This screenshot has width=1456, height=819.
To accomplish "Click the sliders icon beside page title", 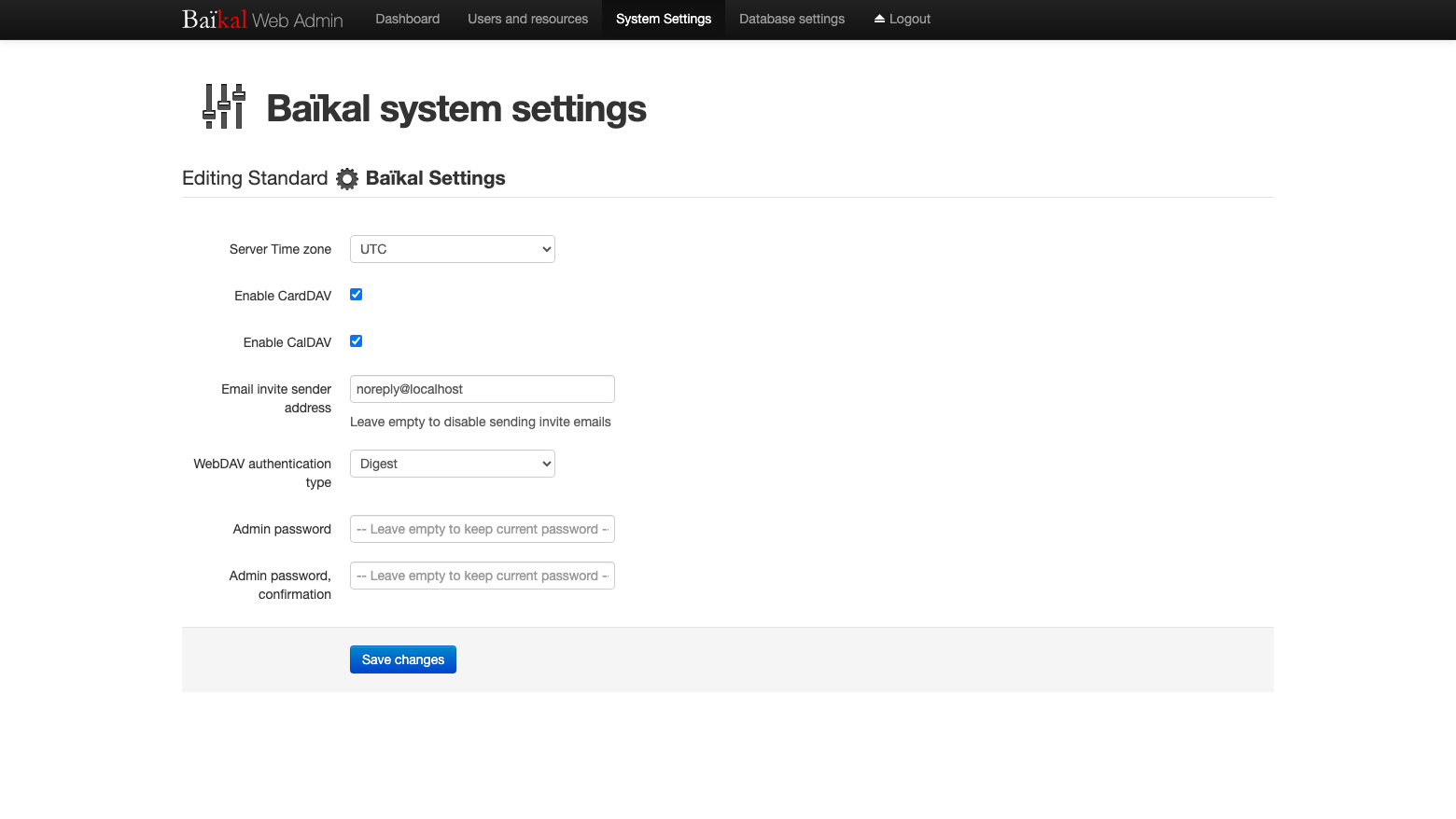I will pos(224,106).
